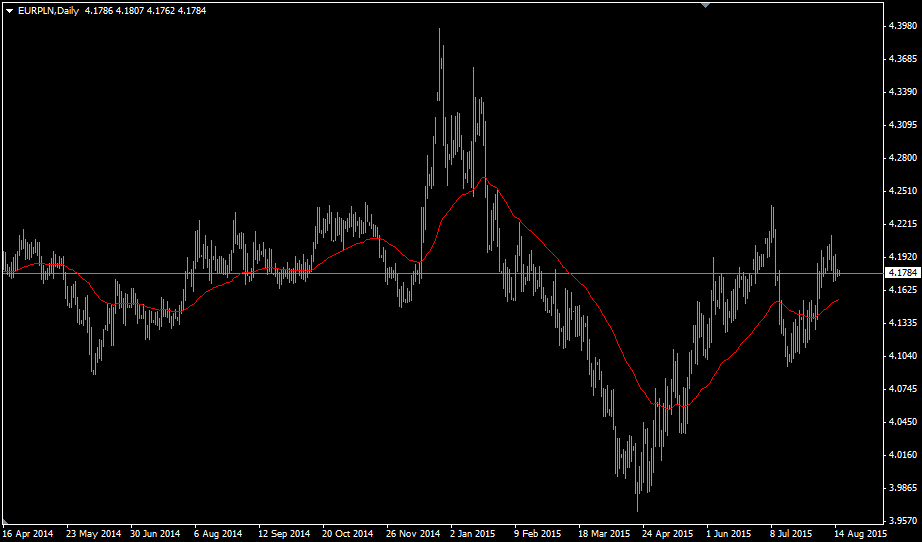Click the 30 Jun 2014 date label

click(x=155, y=534)
